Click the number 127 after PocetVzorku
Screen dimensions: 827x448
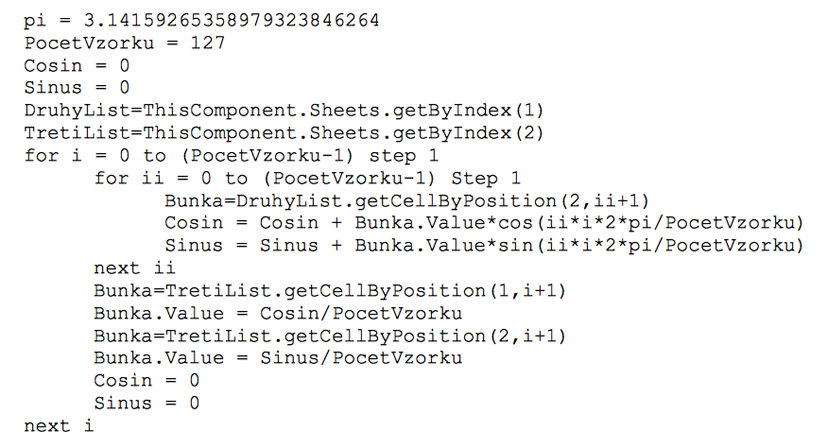tap(208, 43)
